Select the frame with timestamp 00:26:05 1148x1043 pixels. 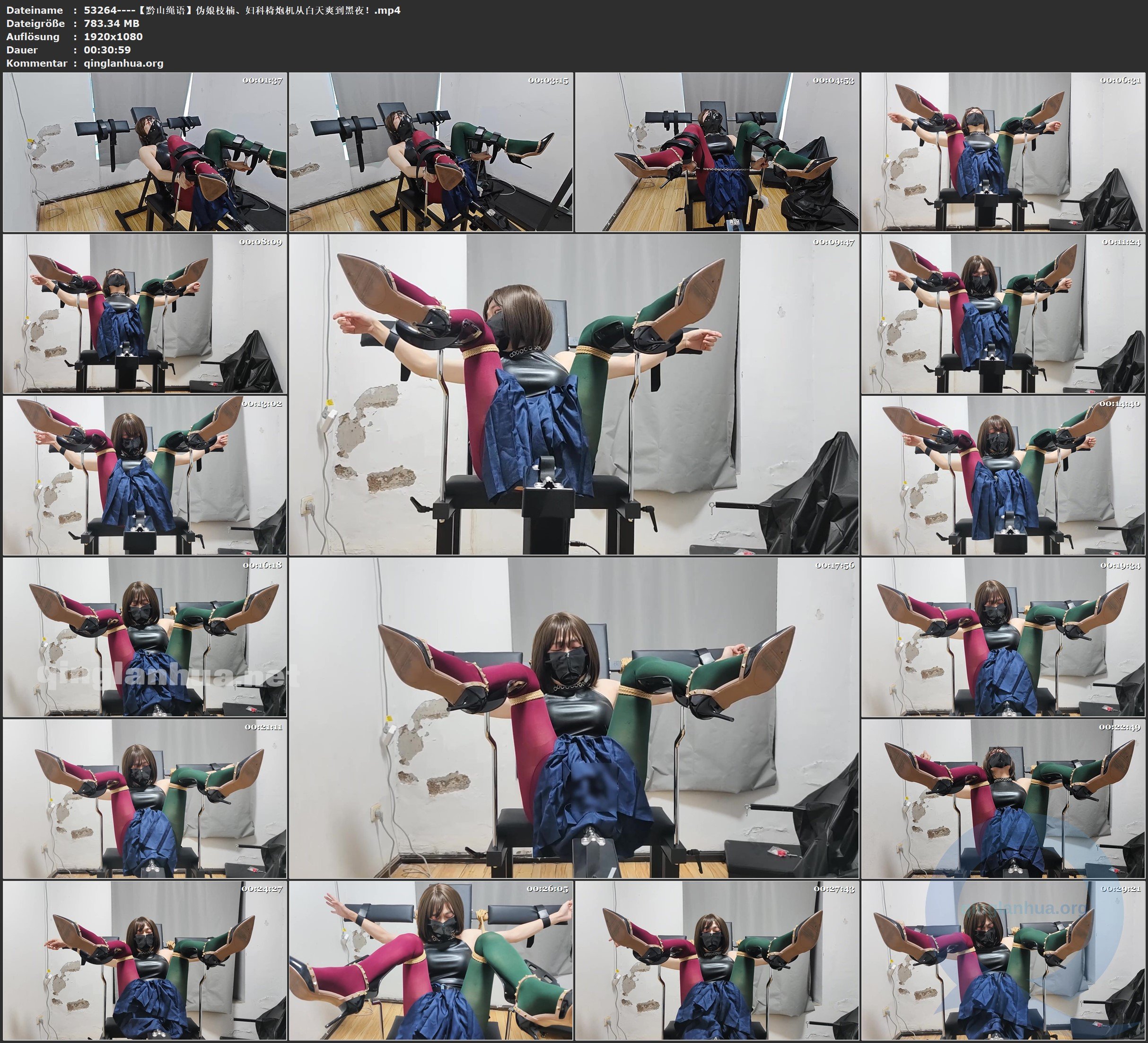[431, 960]
